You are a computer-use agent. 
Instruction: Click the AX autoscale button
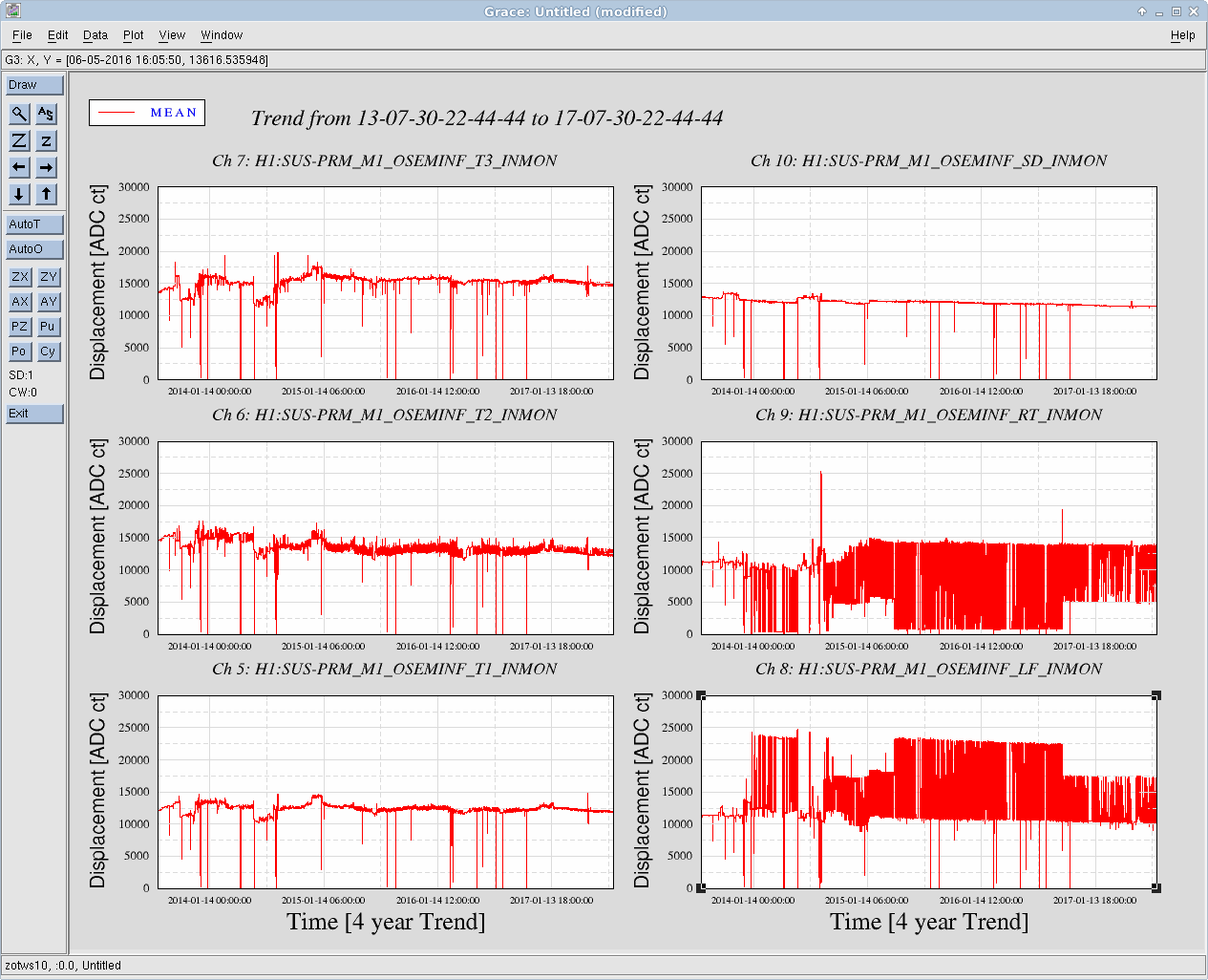coord(20,302)
